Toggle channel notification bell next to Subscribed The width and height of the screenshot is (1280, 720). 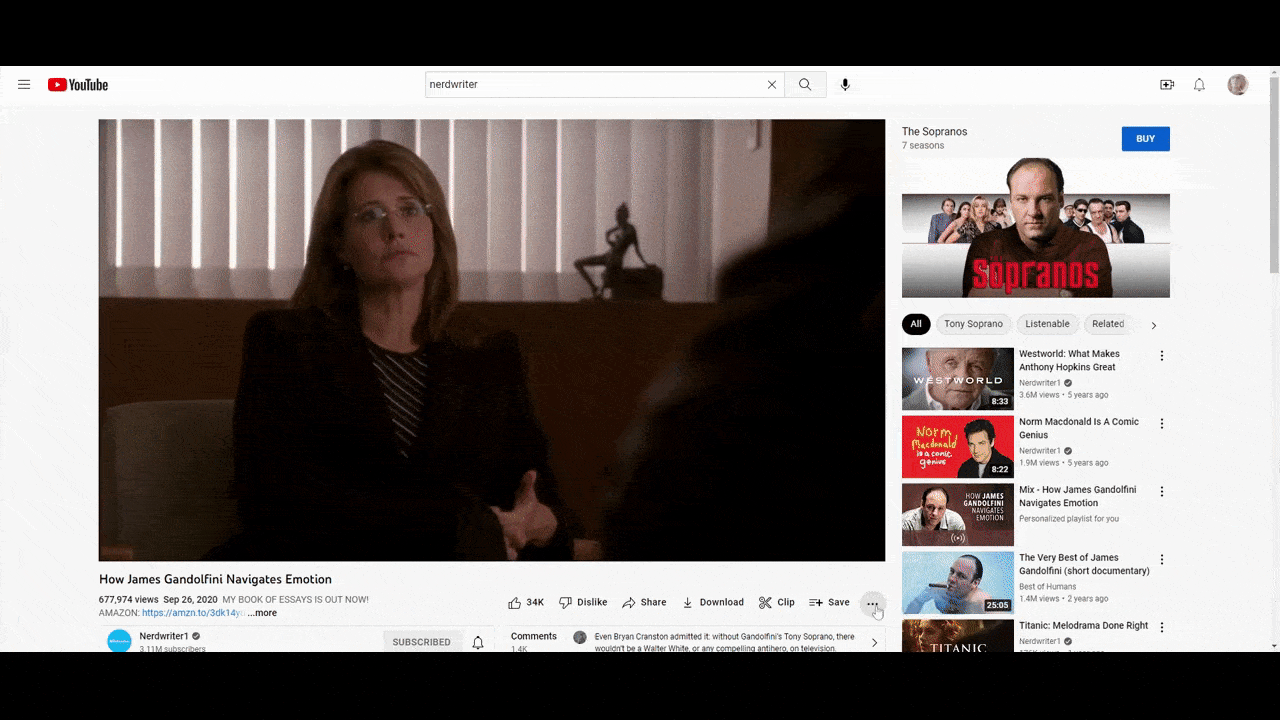pyautogui.click(x=478, y=642)
